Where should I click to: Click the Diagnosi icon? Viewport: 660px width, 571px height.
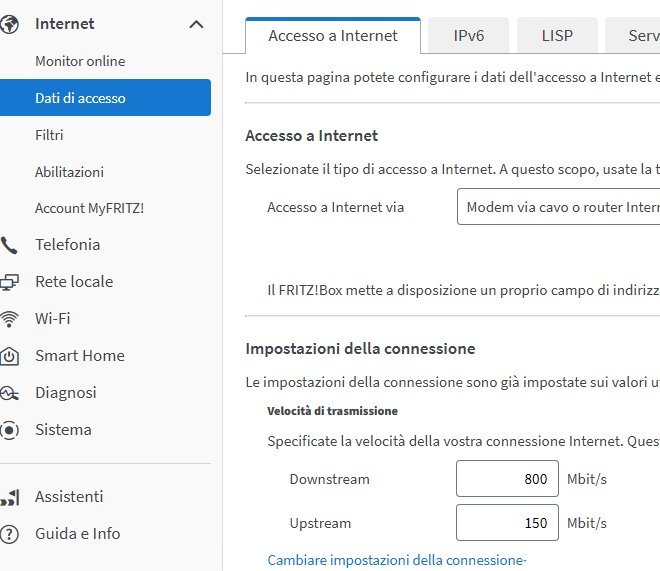pyautogui.click(x=10, y=393)
